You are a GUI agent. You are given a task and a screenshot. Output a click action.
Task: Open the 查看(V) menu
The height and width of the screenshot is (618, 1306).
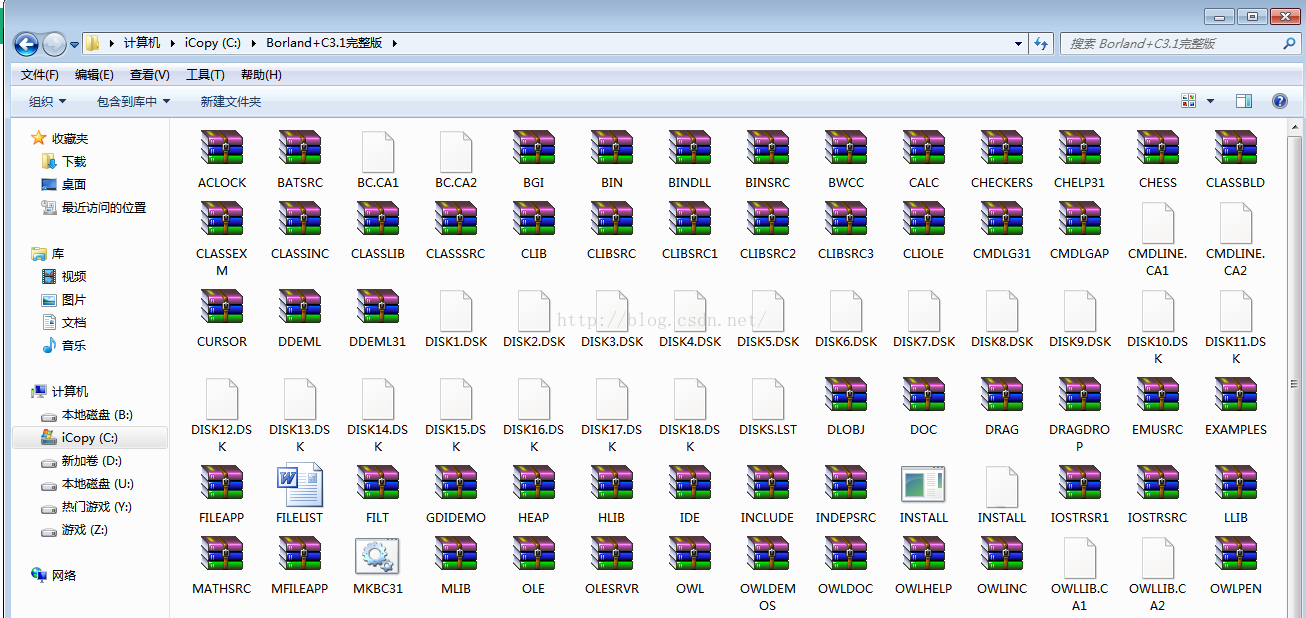point(150,75)
